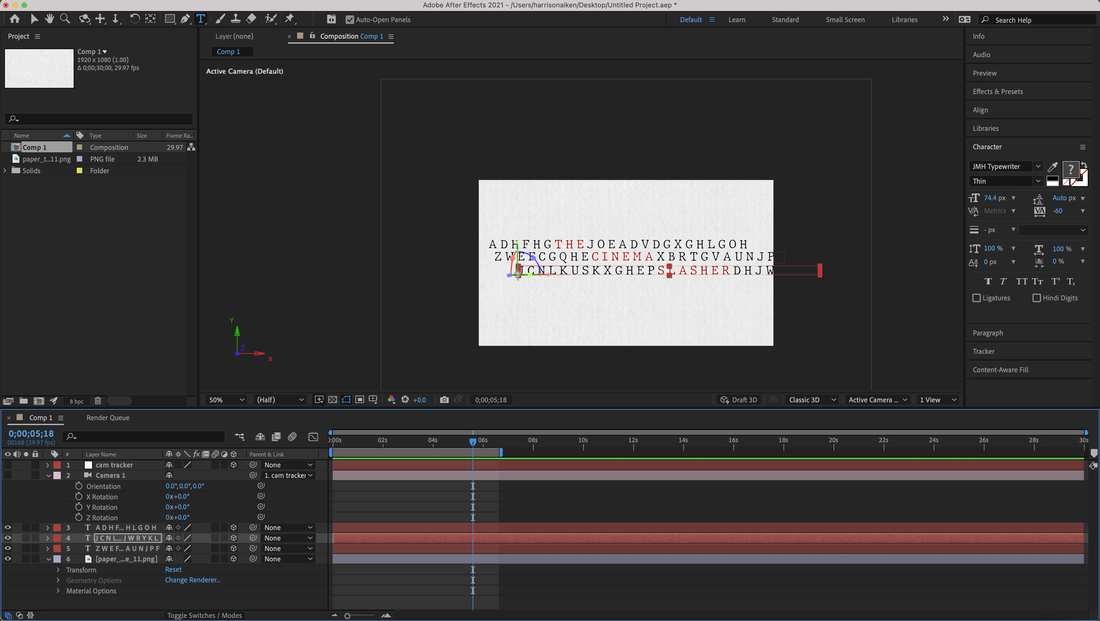Toggle Orientation stopwatch for Camera 1
The height and width of the screenshot is (621, 1100).
tap(79, 486)
